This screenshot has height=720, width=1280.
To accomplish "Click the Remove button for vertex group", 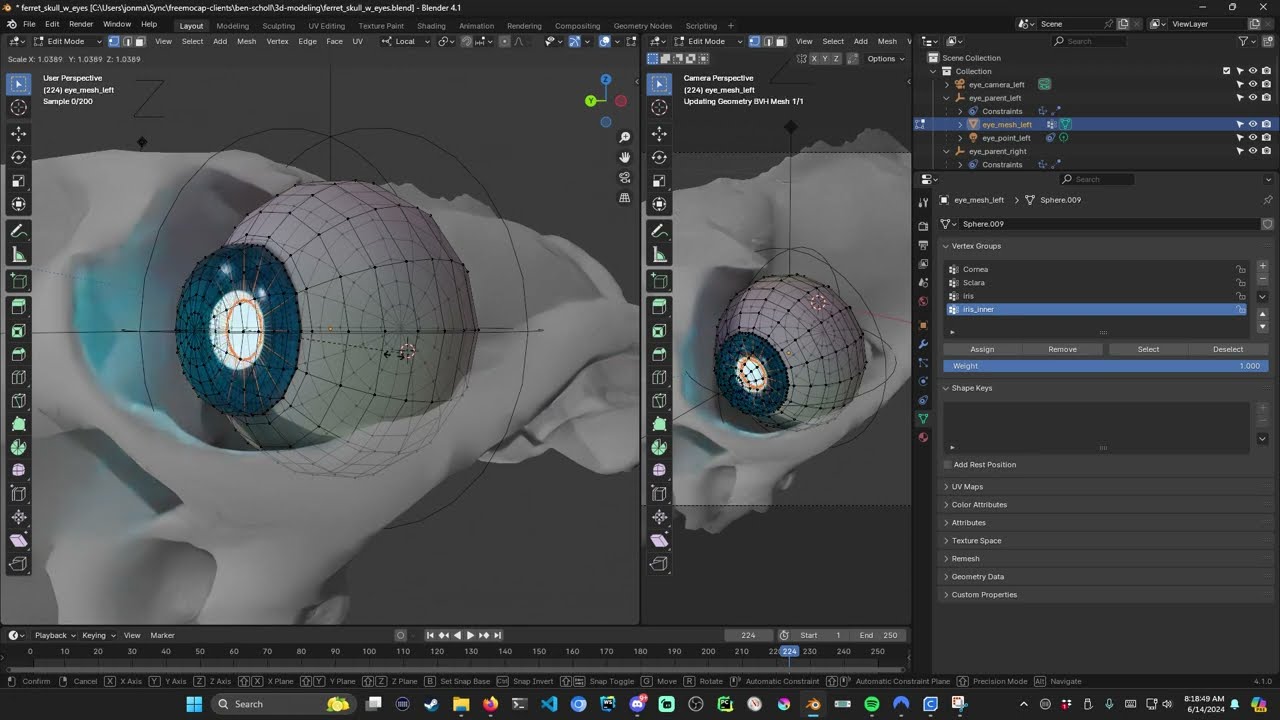I will [x=1062, y=350].
